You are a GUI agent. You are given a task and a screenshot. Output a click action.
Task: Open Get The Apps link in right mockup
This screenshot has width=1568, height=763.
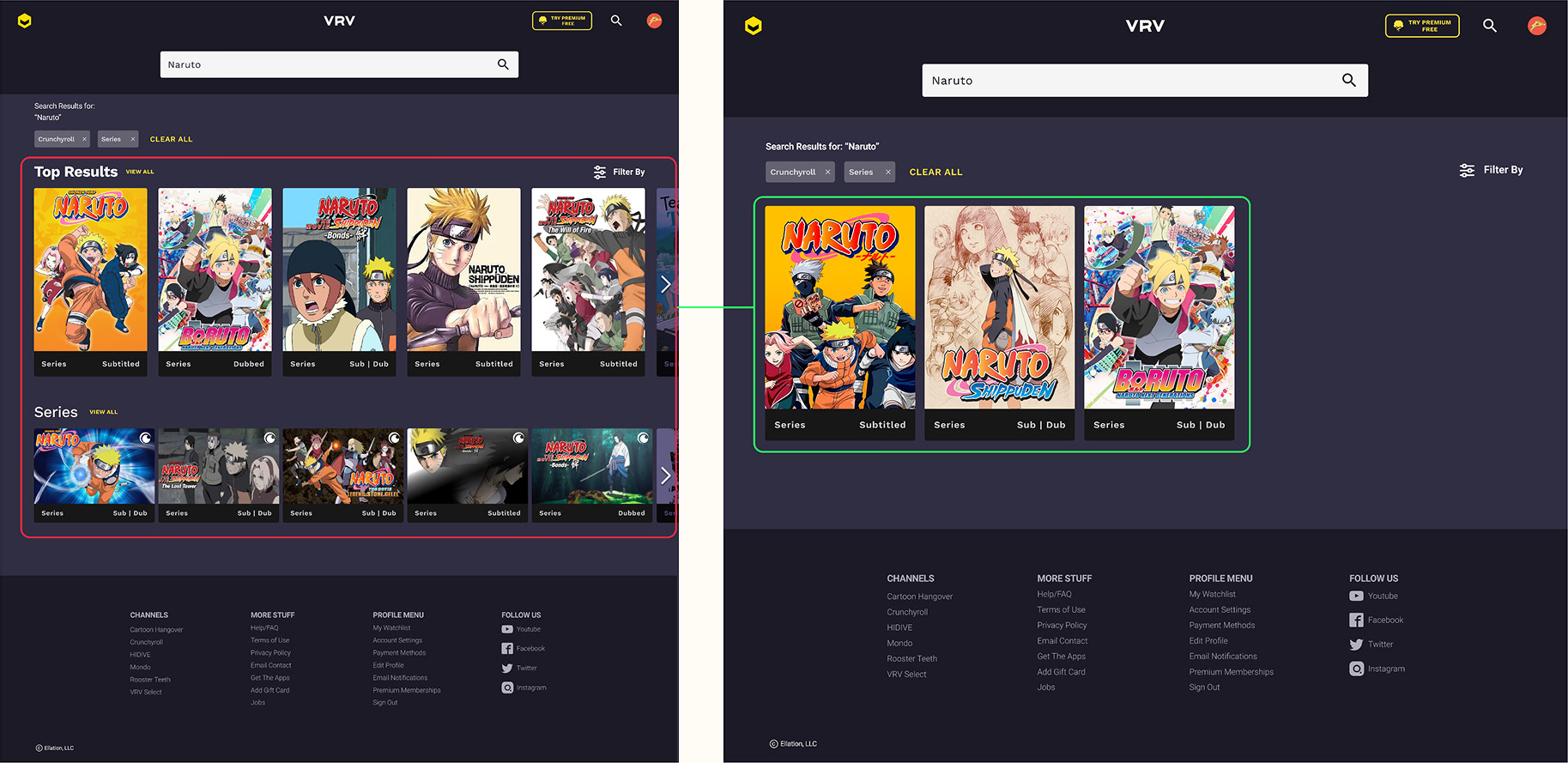click(1061, 657)
